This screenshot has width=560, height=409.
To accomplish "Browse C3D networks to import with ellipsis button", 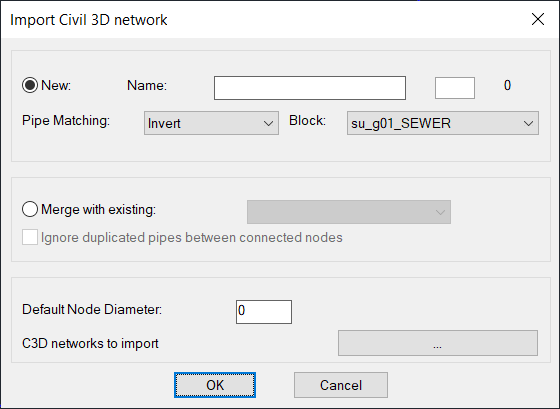I will [x=438, y=343].
